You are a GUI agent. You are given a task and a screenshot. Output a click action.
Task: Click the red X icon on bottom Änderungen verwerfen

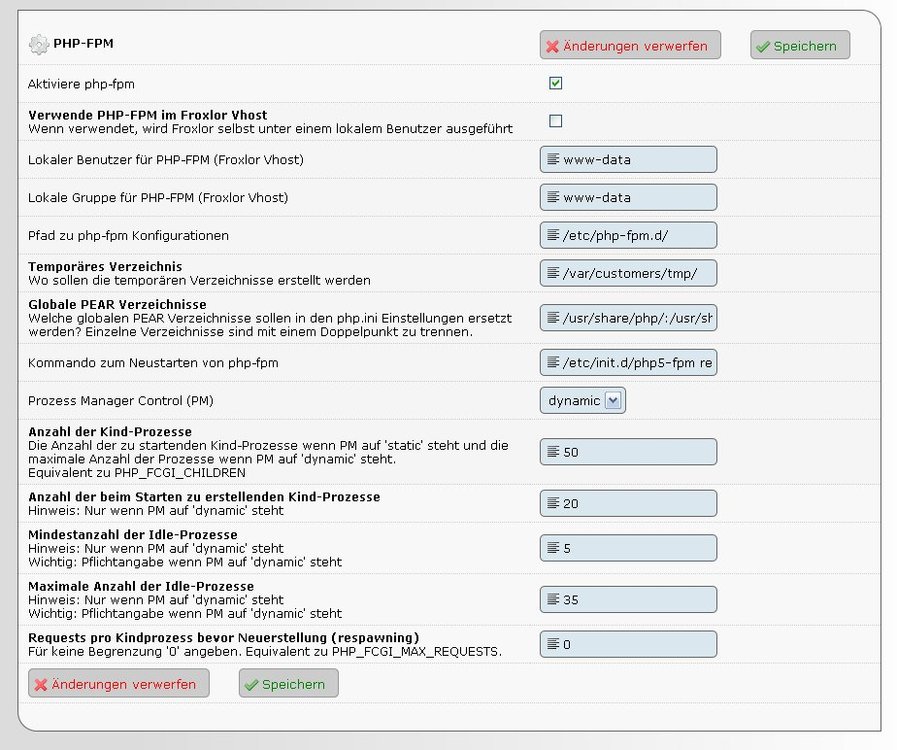pos(40,684)
